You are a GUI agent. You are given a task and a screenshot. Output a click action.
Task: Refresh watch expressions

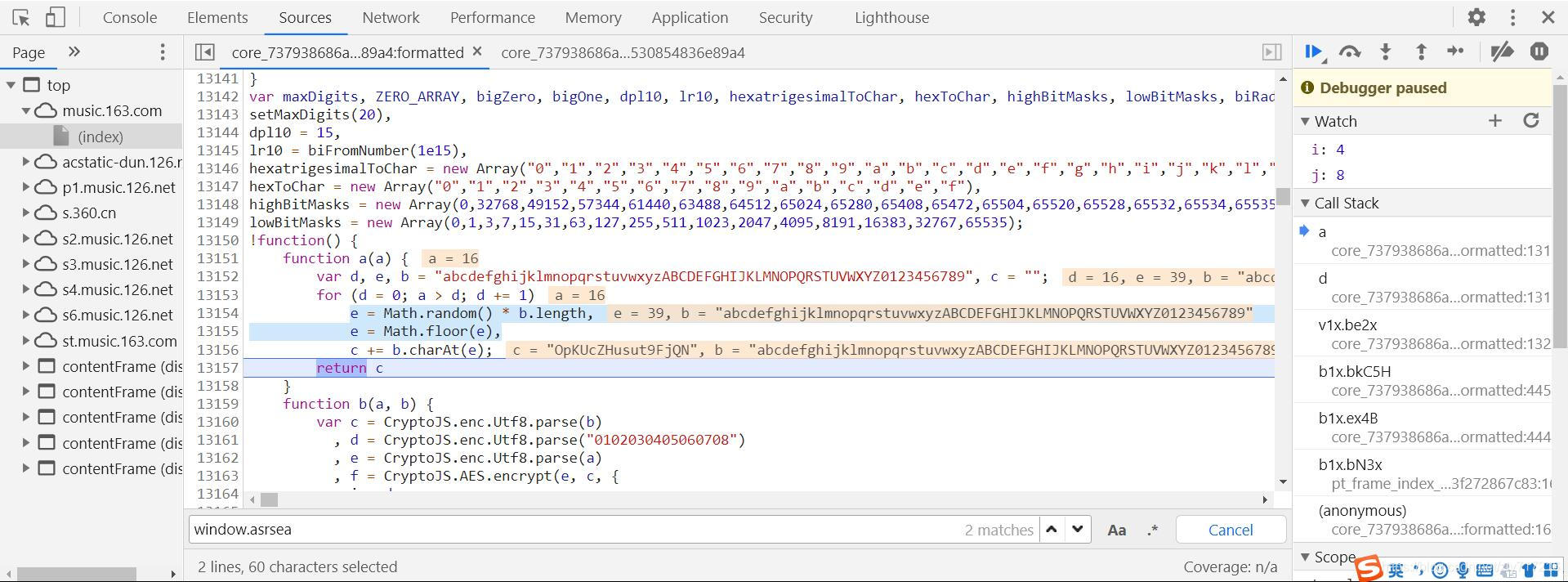[1531, 121]
